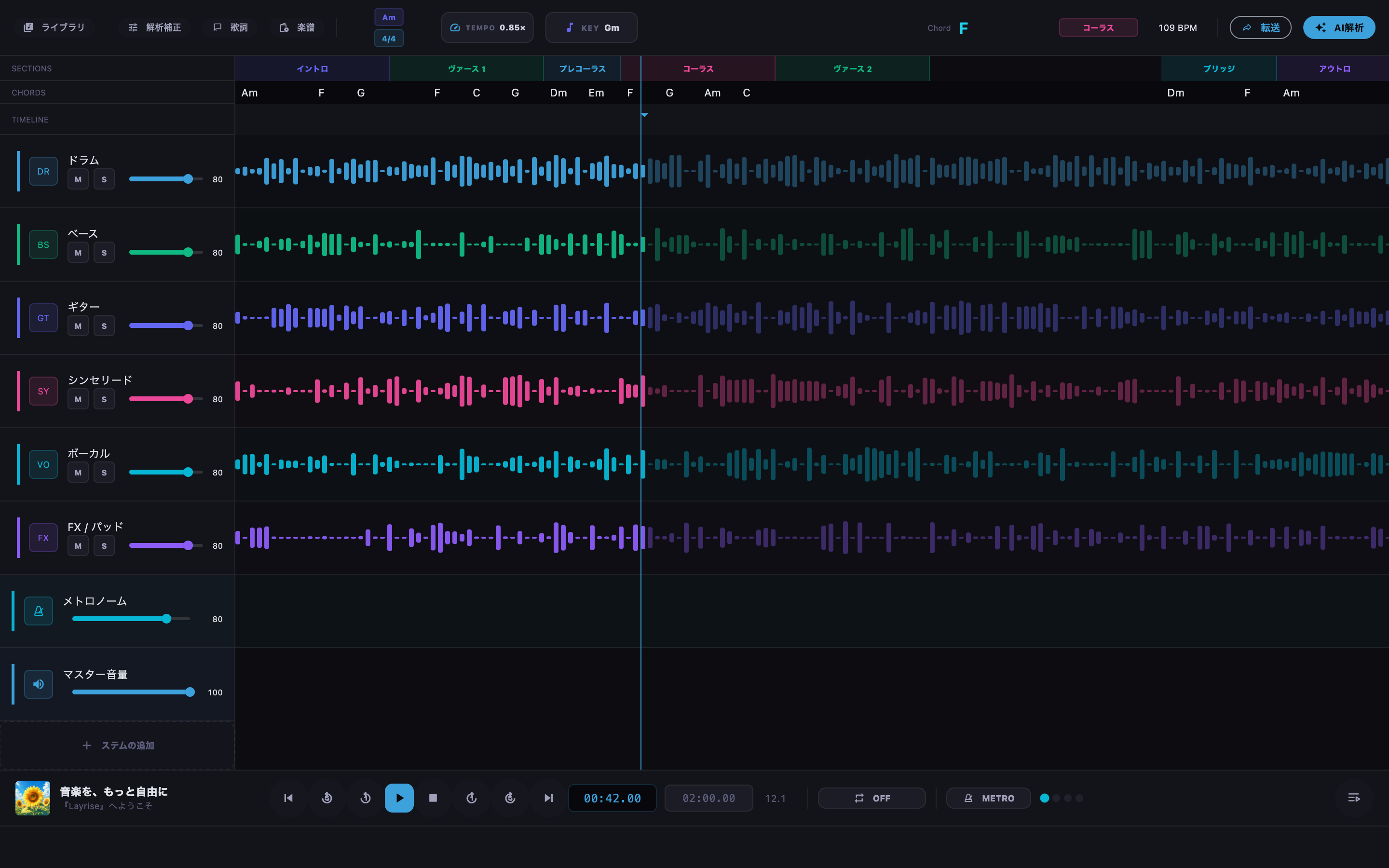Open the 解析補正 tab
This screenshot has width=1389, height=868.
pos(154,27)
